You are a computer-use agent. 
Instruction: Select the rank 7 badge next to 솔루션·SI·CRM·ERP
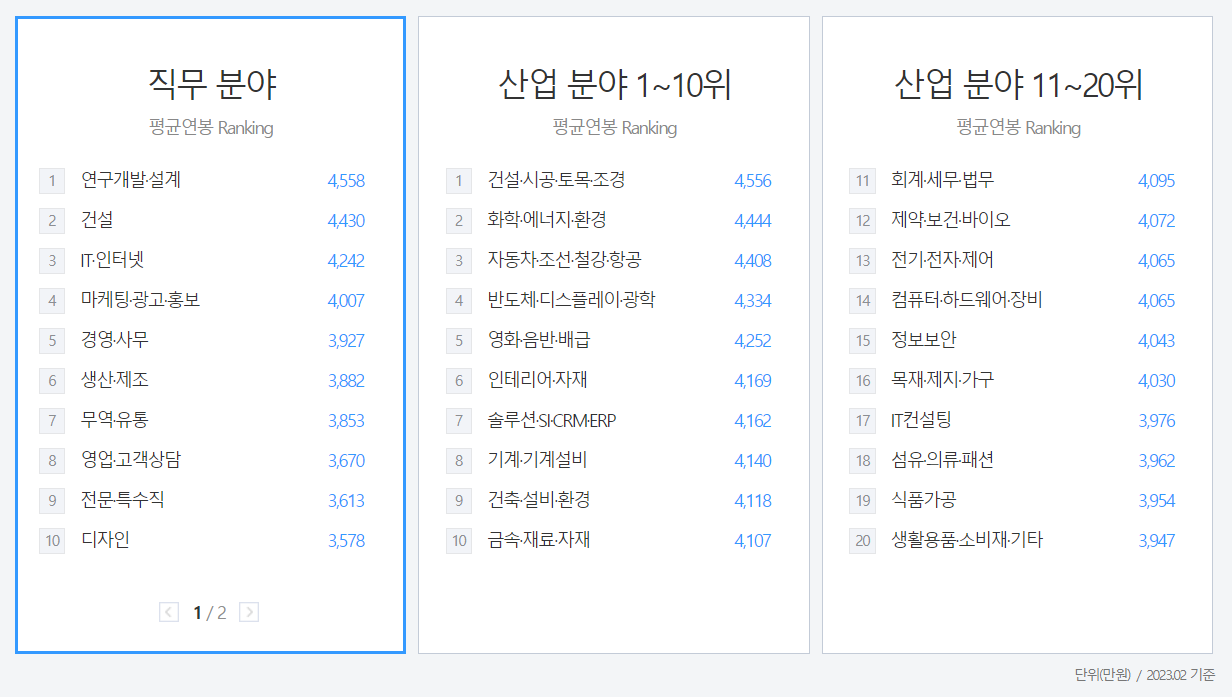tap(458, 420)
